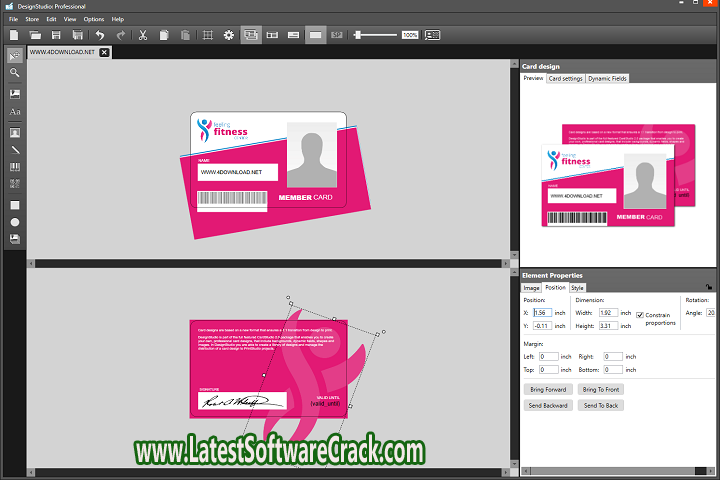
Task: Switch to Card settings tab
Action: [565, 78]
